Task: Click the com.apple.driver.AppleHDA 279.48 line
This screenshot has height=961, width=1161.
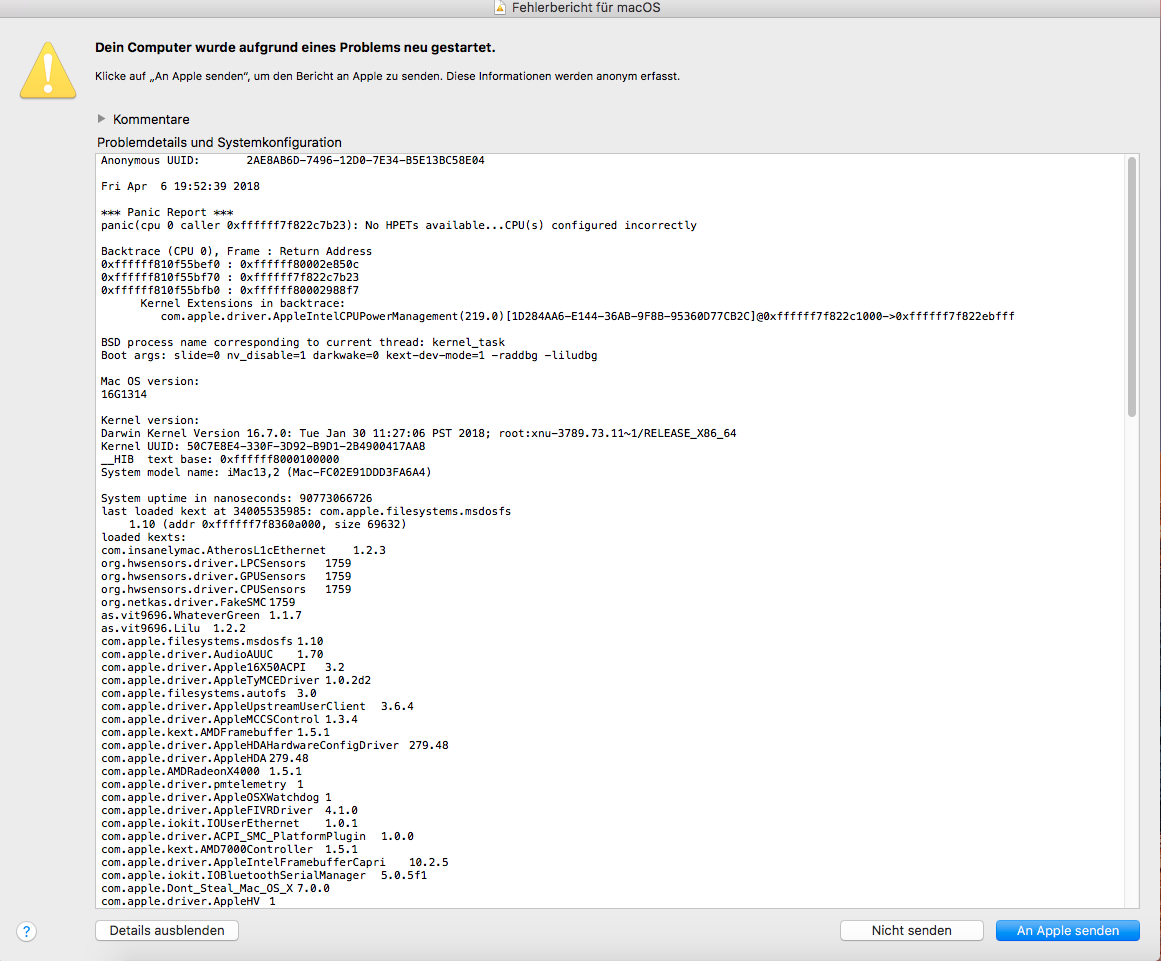Action: click(x=204, y=758)
